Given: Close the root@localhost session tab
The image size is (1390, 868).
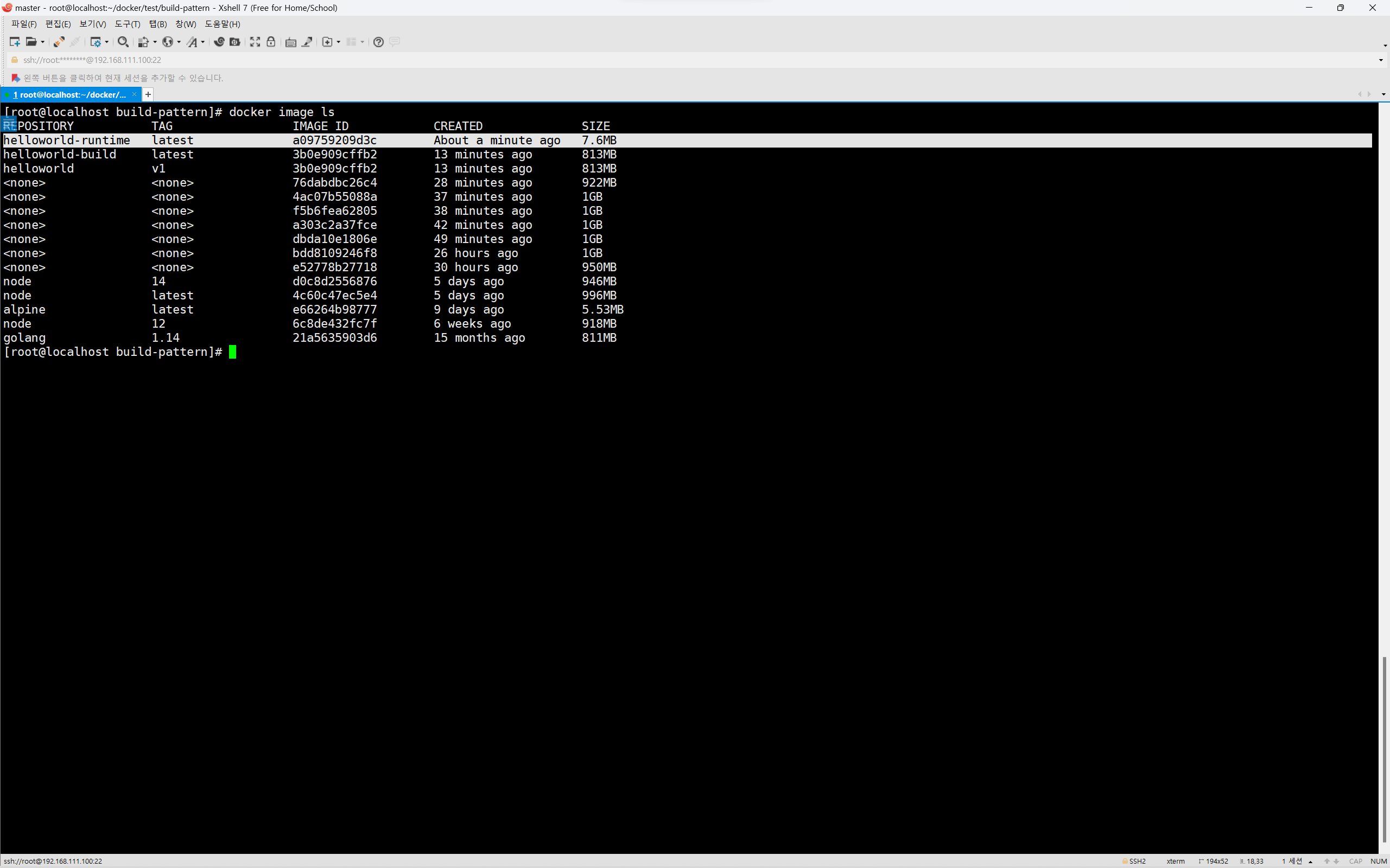Looking at the screenshot, I should [x=135, y=94].
